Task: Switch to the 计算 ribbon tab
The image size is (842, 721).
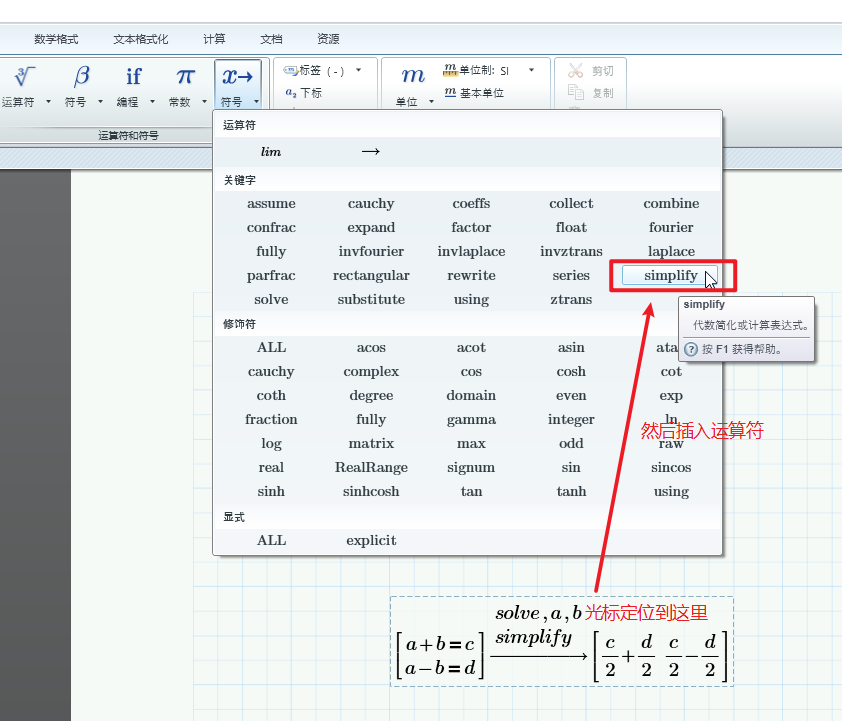Action: pyautogui.click(x=214, y=38)
